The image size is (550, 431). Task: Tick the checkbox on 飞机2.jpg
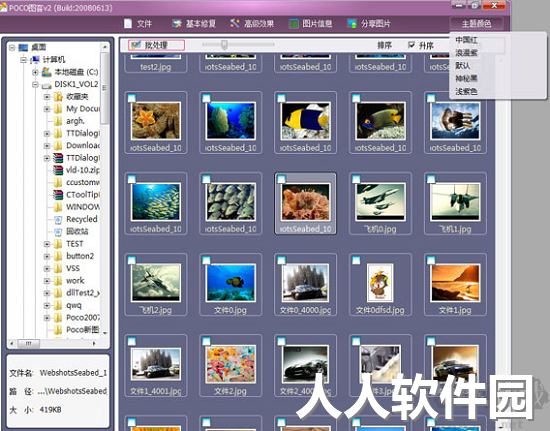(x=132, y=261)
